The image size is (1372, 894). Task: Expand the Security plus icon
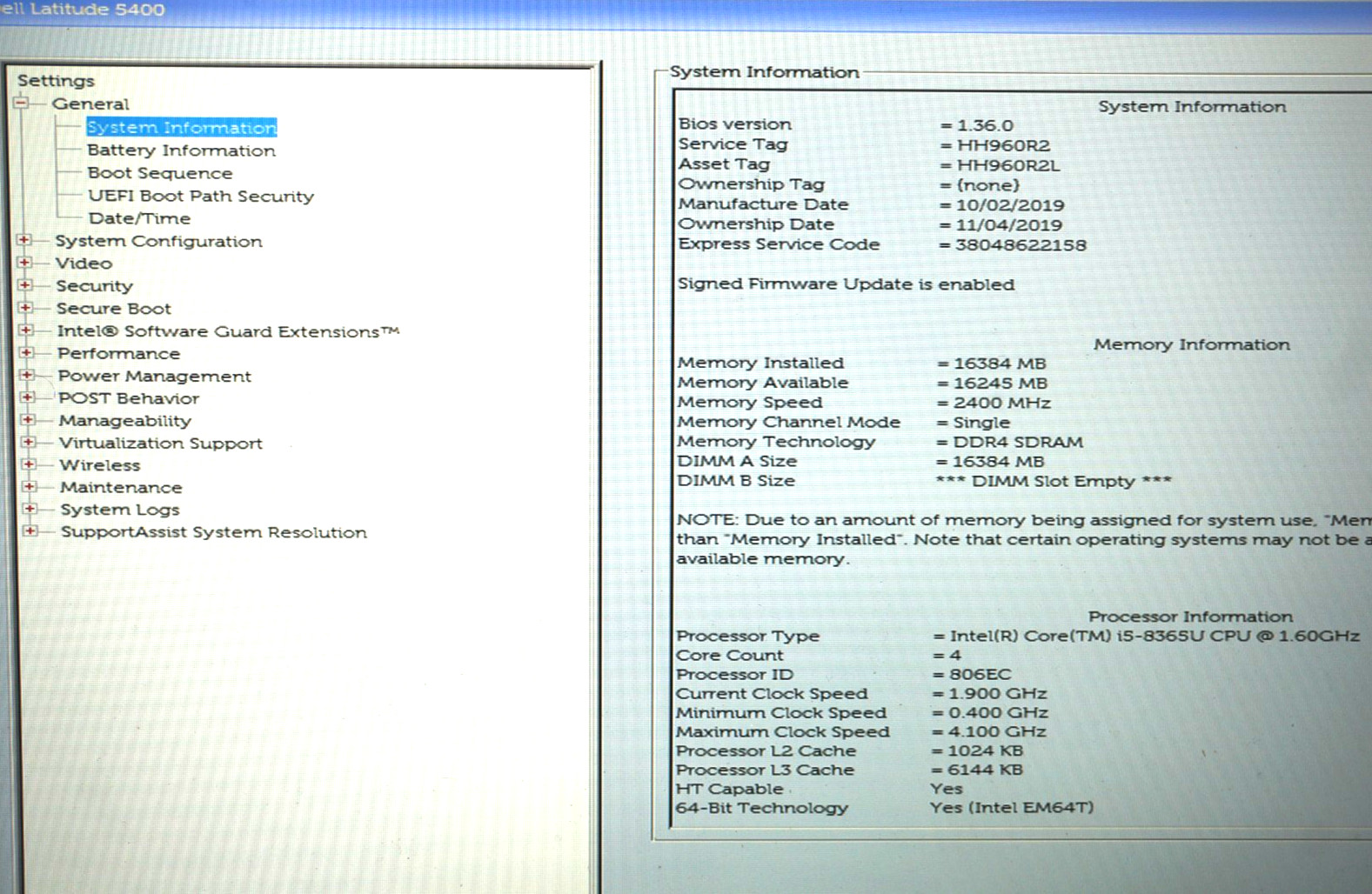[25, 285]
